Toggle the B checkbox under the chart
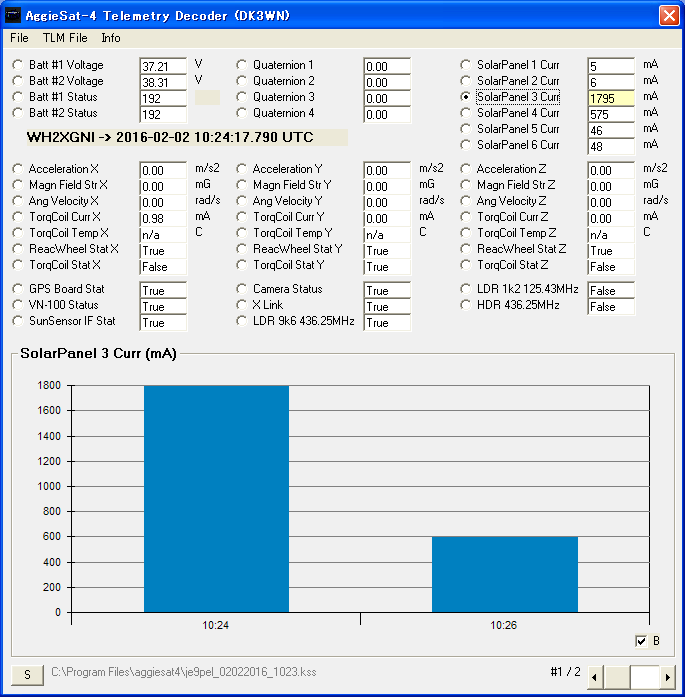The height and width of the screenshot is (697, 685). pyautogui.click(x=641, y=641)
